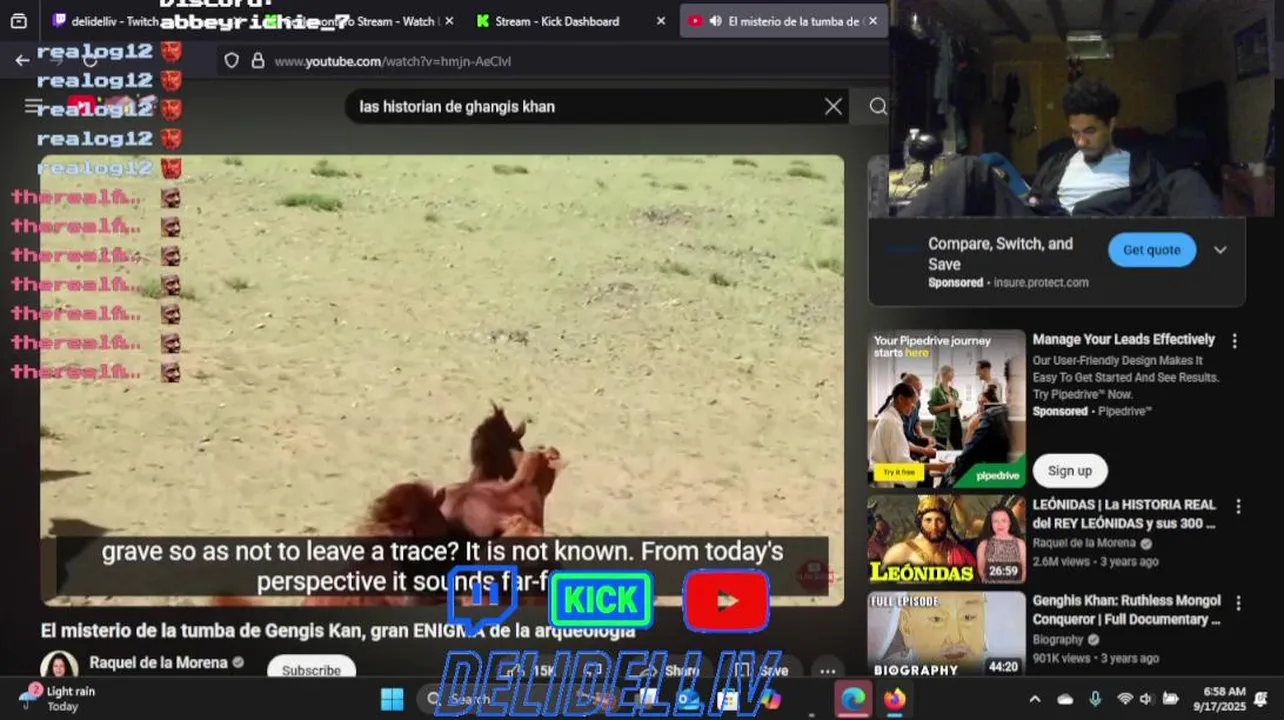Viewport: 1284px width, 720px height.
Task: Open LEÓNIDAS La HISTORIA REAL video title
Action: [x=1124, y=514]
